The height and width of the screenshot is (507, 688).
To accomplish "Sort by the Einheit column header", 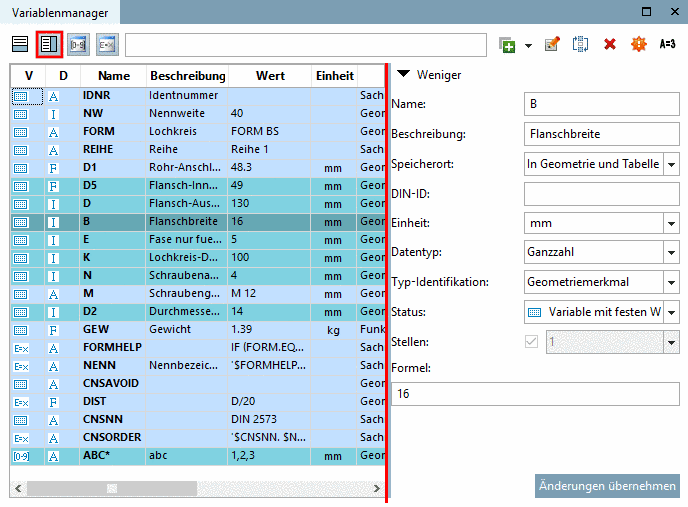I will pos(335,76).
